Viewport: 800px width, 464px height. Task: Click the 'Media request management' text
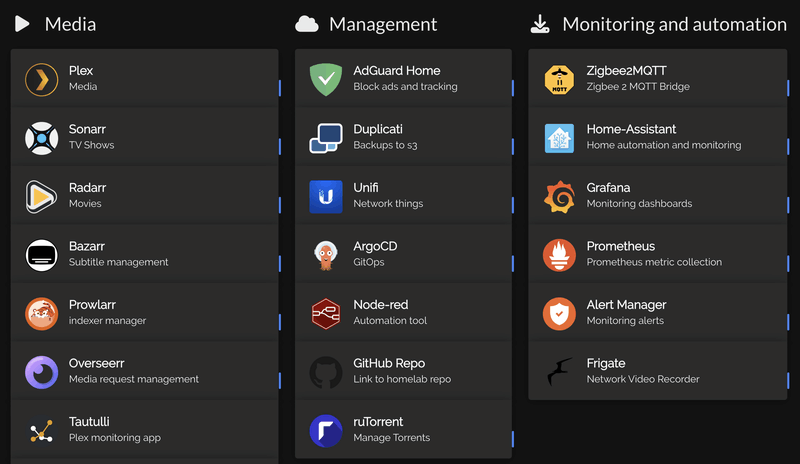tap(134, 379)
